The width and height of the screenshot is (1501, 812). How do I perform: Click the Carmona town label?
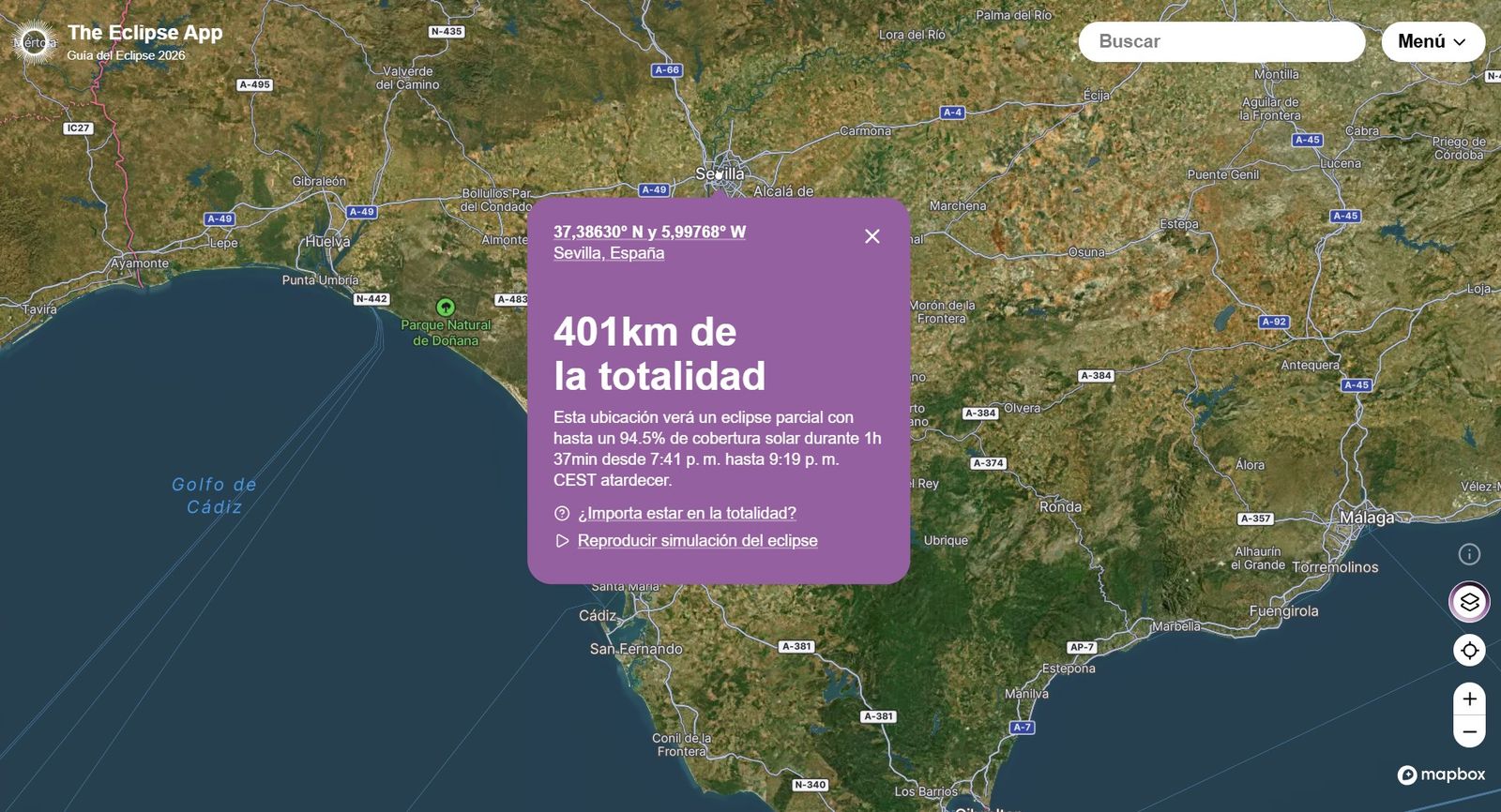click(x=865, y=130)
